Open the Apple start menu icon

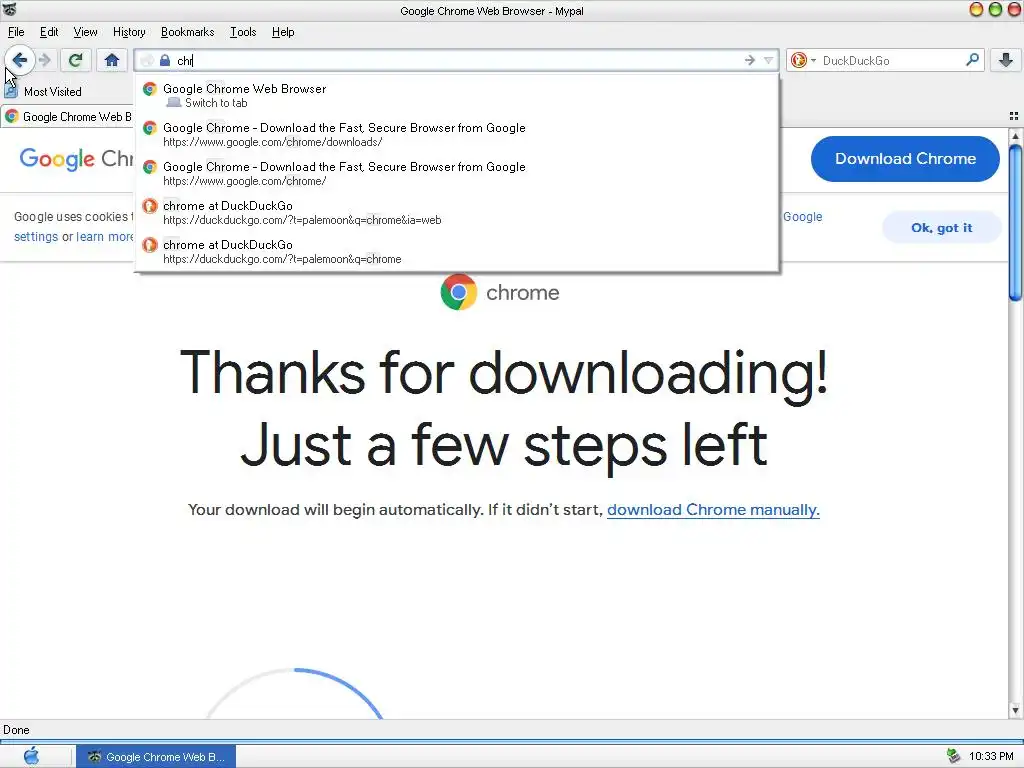point(31,756)
